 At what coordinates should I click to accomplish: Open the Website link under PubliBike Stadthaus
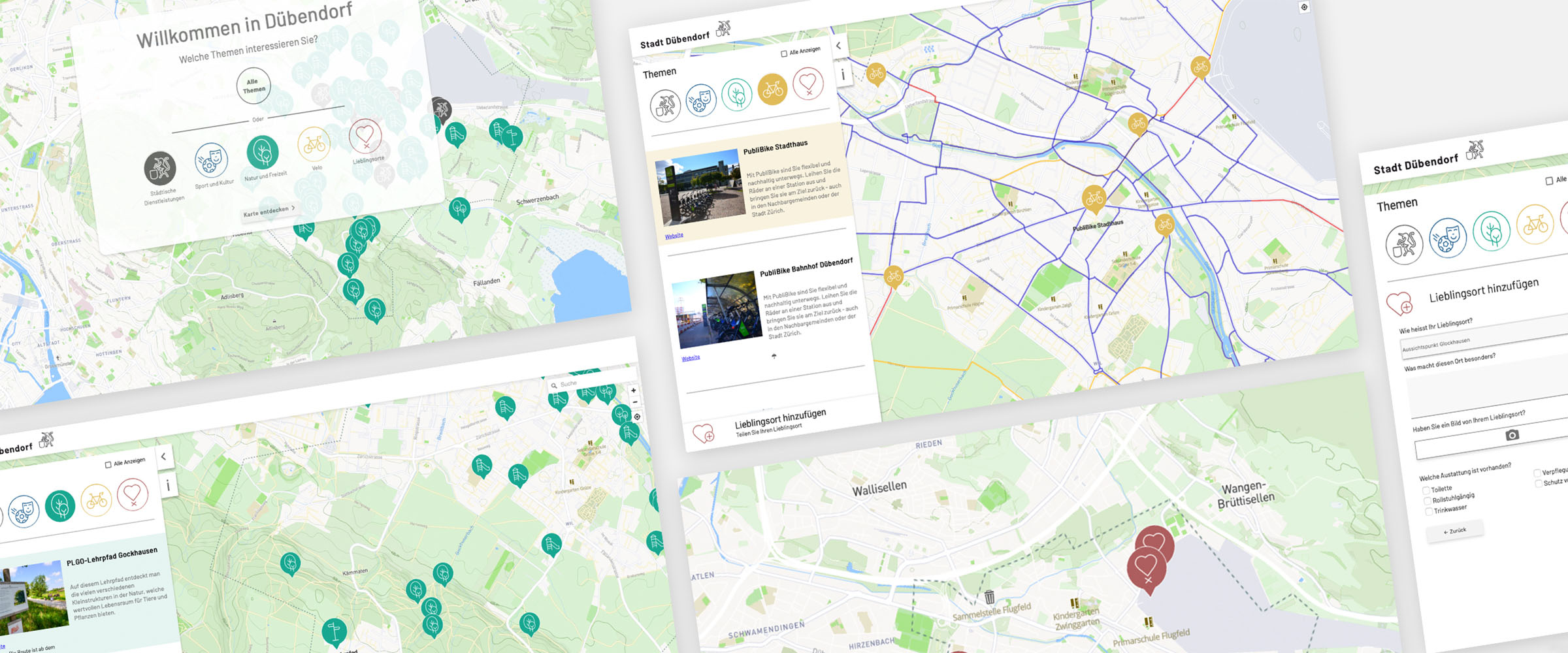pyautogui.click(x=674, y=236)
